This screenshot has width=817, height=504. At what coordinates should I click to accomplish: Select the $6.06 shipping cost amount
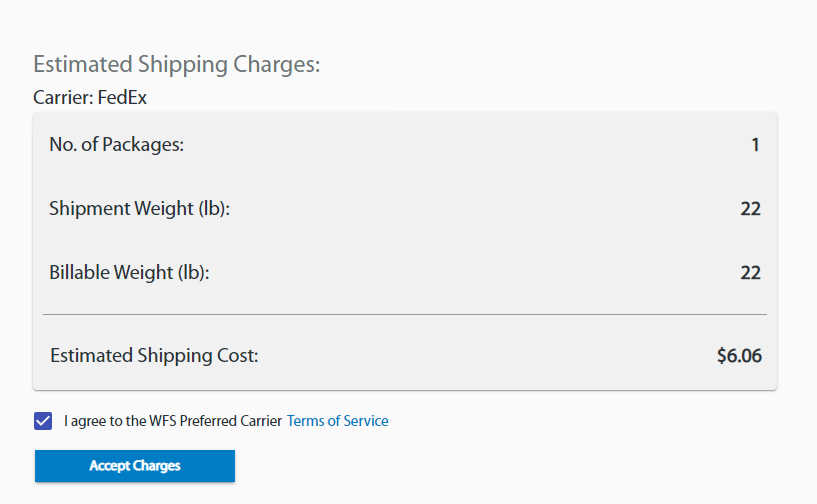739,355
